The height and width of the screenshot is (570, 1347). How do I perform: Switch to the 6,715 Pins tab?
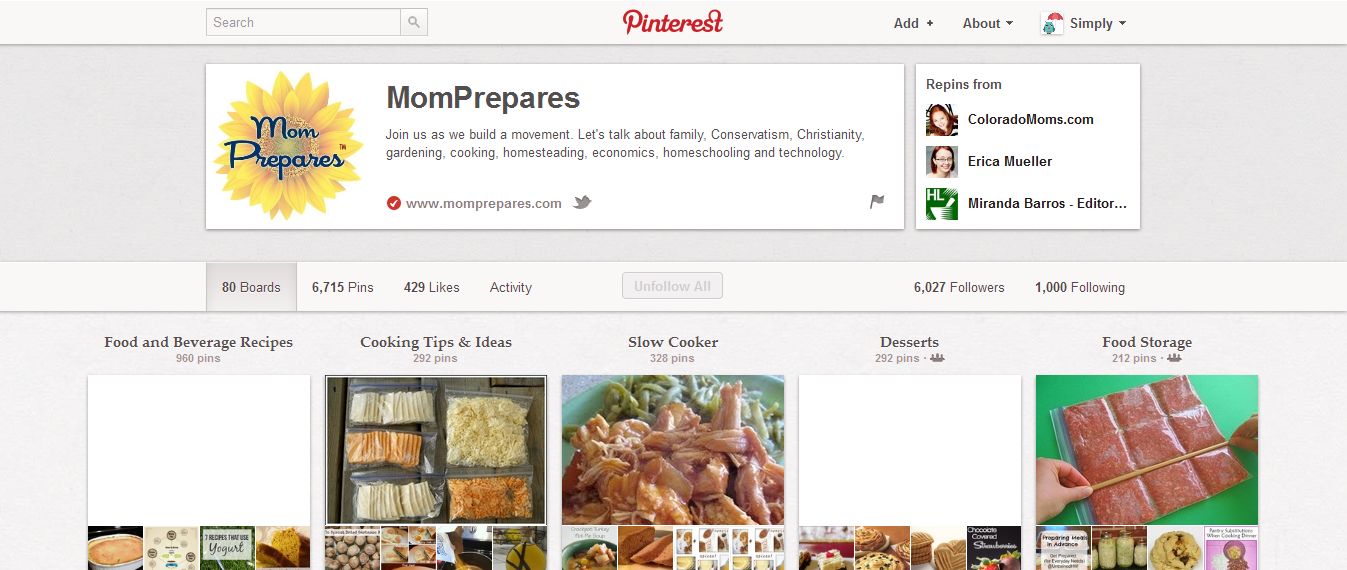pyautogui.click(x=342, y=287)
